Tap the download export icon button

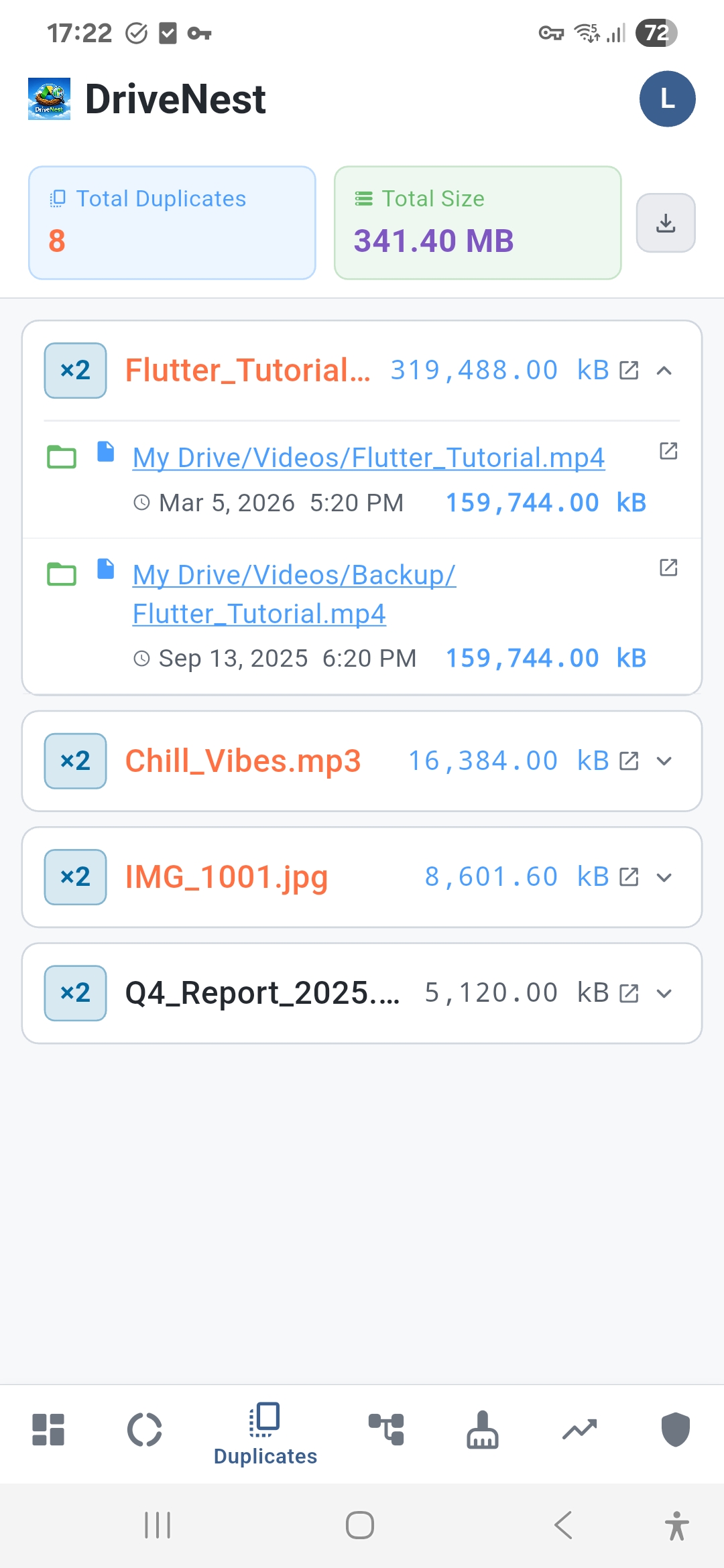(665, 223)
